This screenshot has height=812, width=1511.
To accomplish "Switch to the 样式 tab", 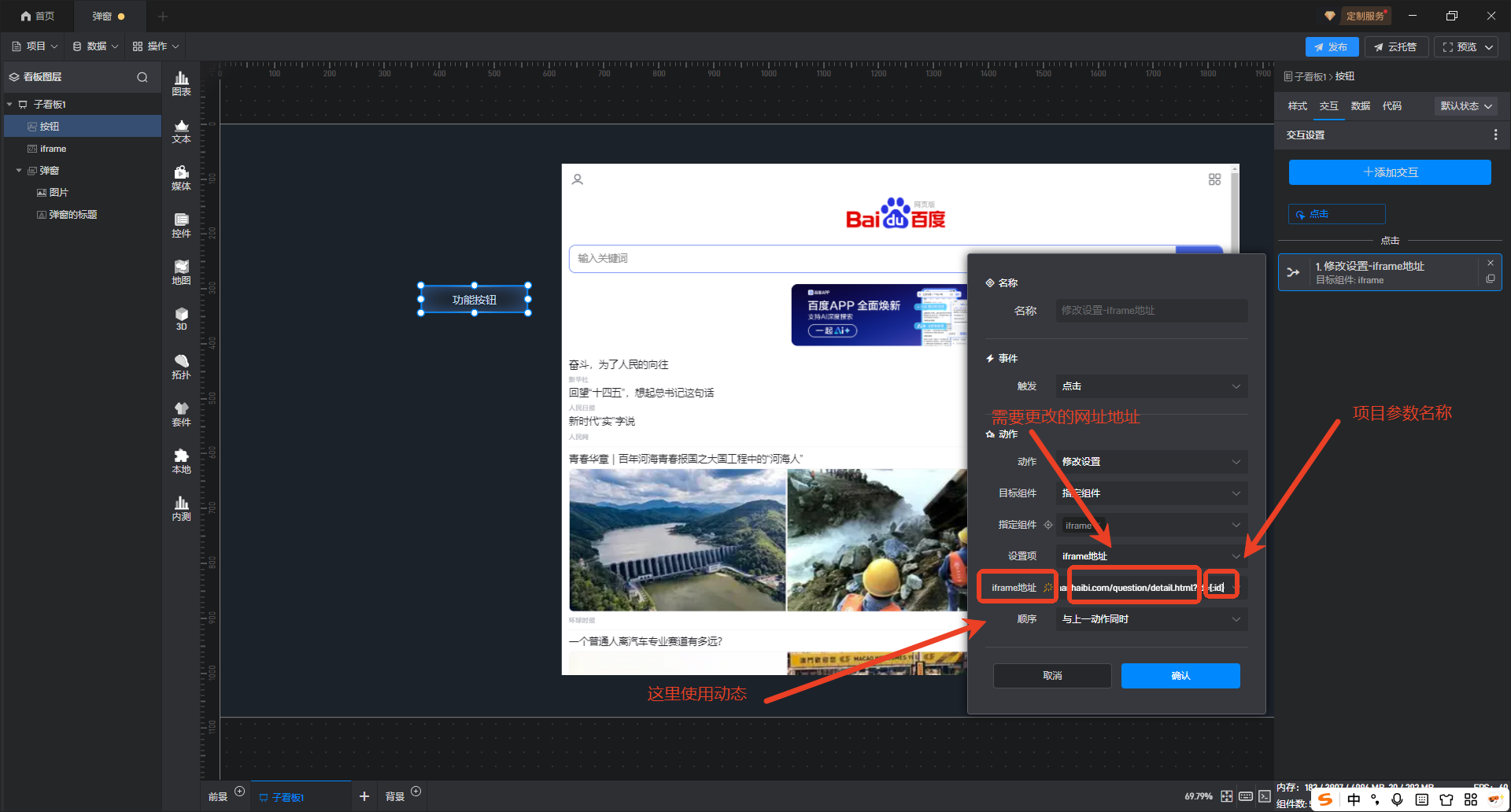I will tap(1297, 106).
